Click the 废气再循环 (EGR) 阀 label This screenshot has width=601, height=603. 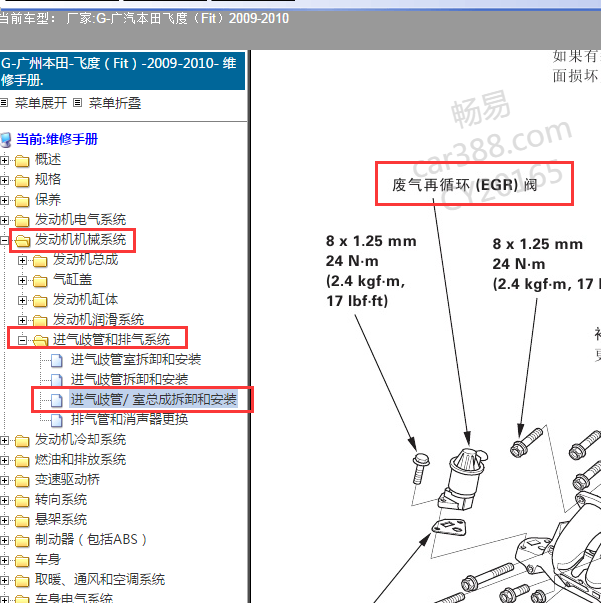click(x=464, y=185)
